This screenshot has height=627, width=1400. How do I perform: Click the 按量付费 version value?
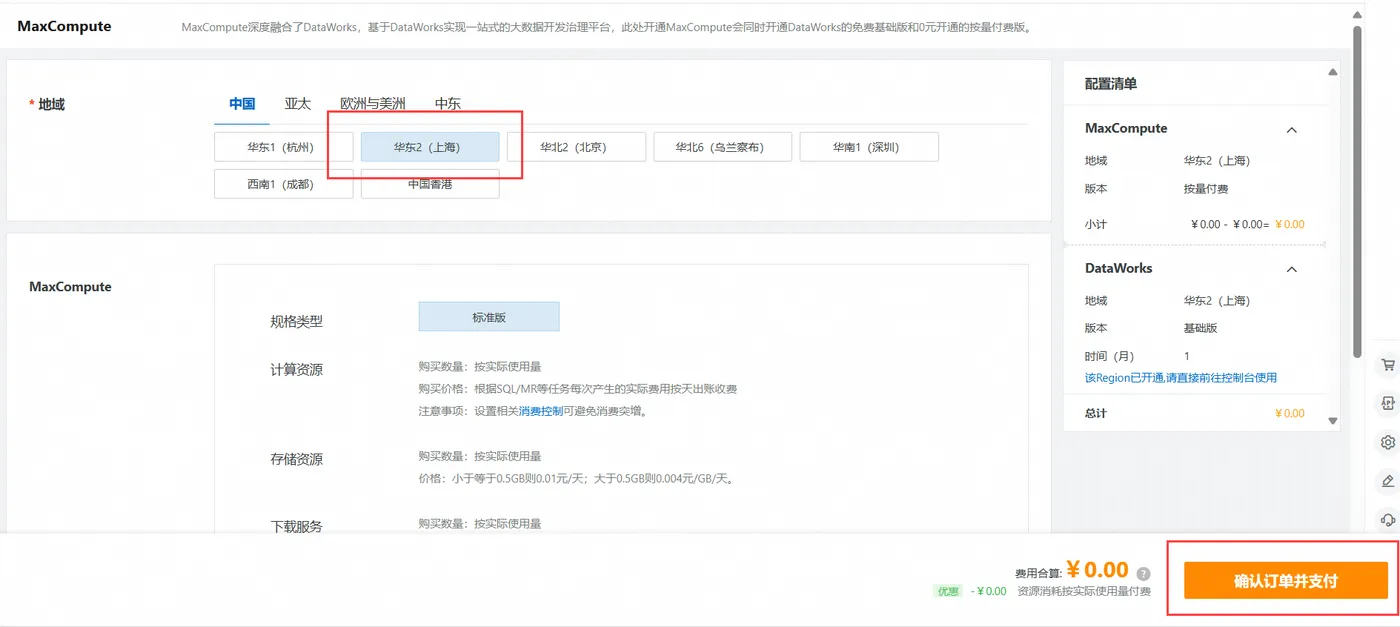tap(1206, 188)
